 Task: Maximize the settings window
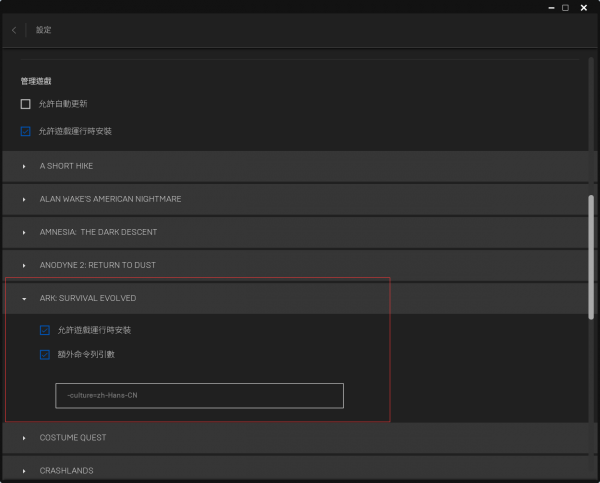coord(565,7)
